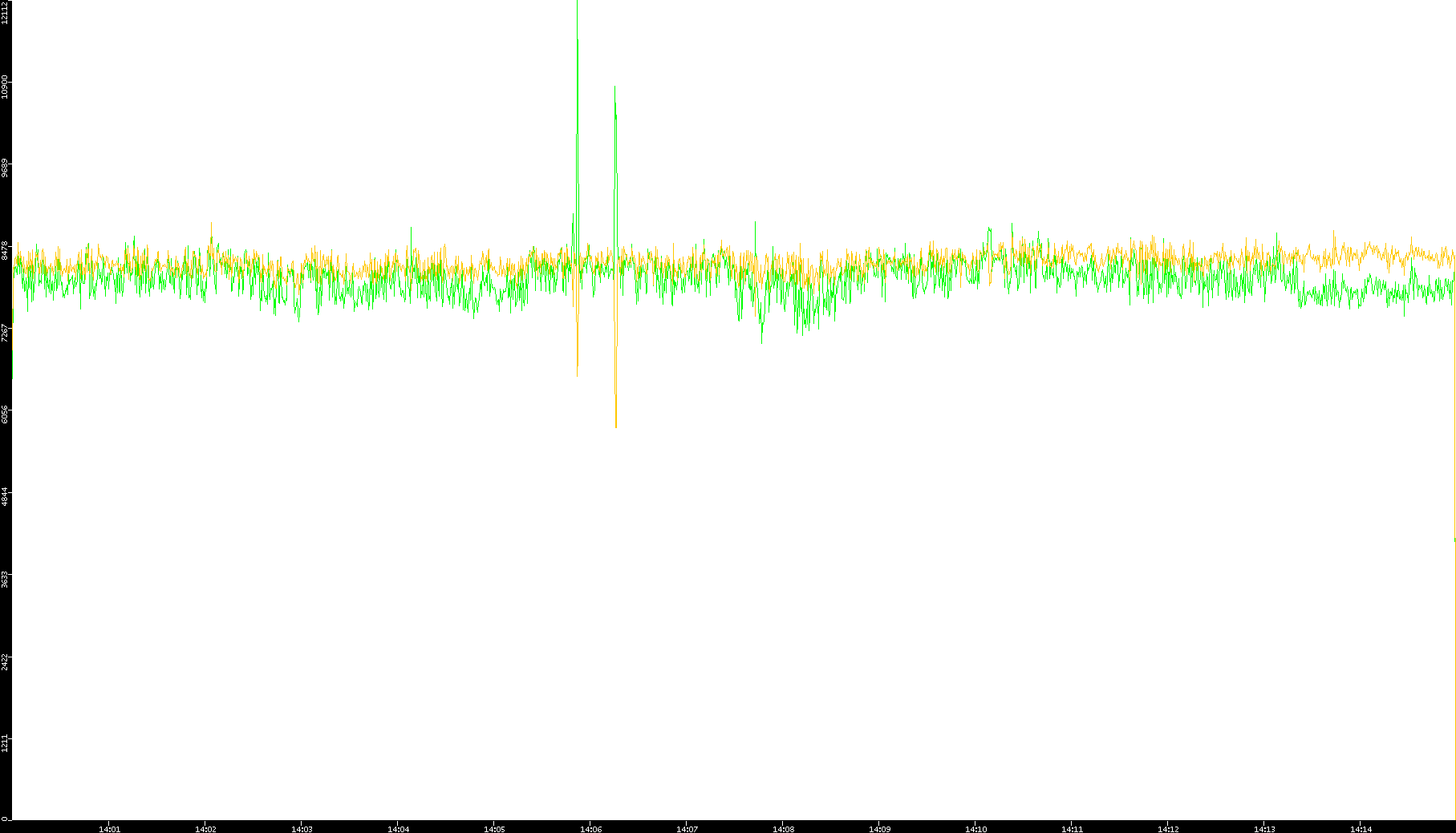The height and width of the screenshot is (833, 1456).
Task: Click the 14:01 time axis label
Action: point(109,829)
